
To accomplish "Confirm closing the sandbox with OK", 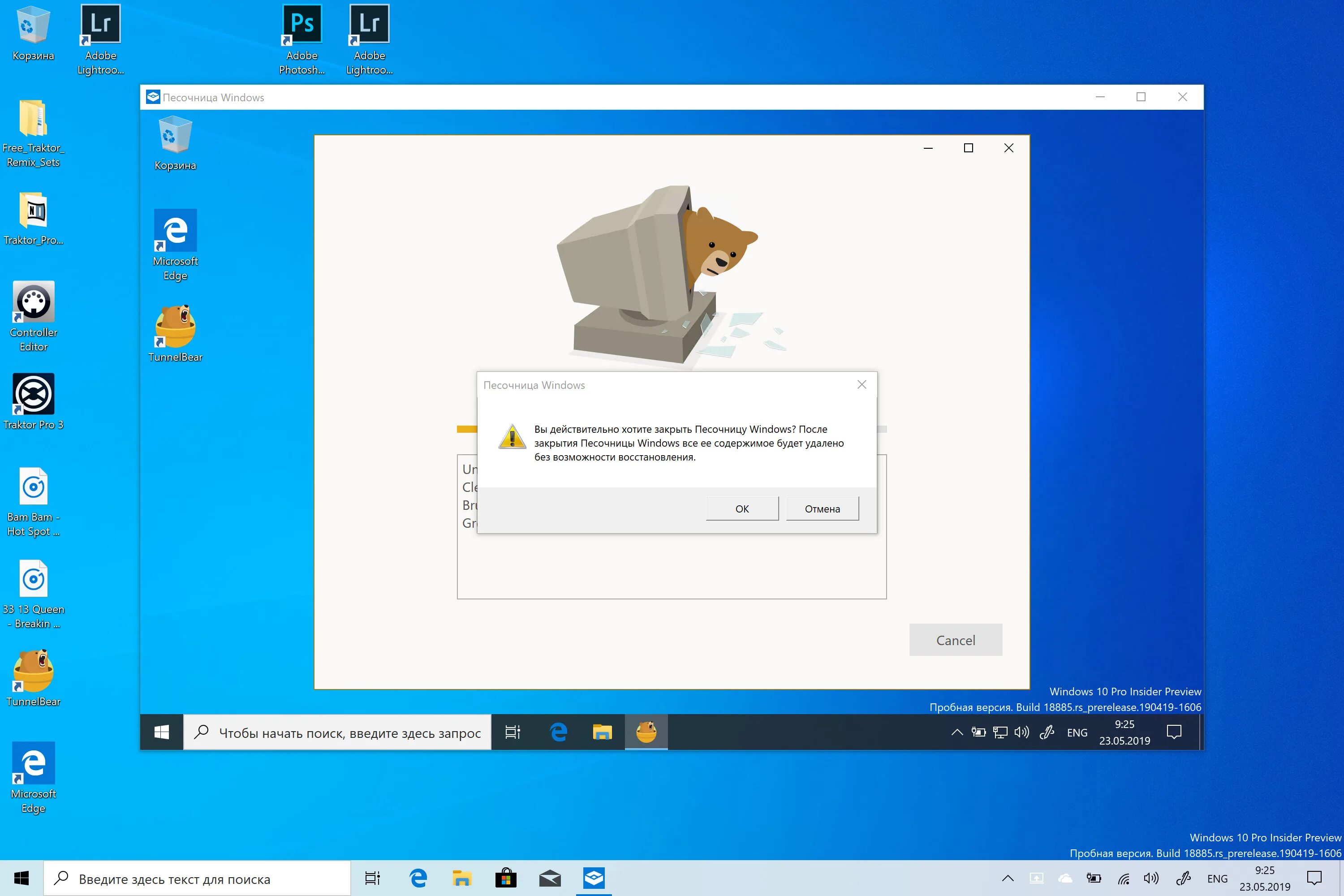I will coord(742,508).
